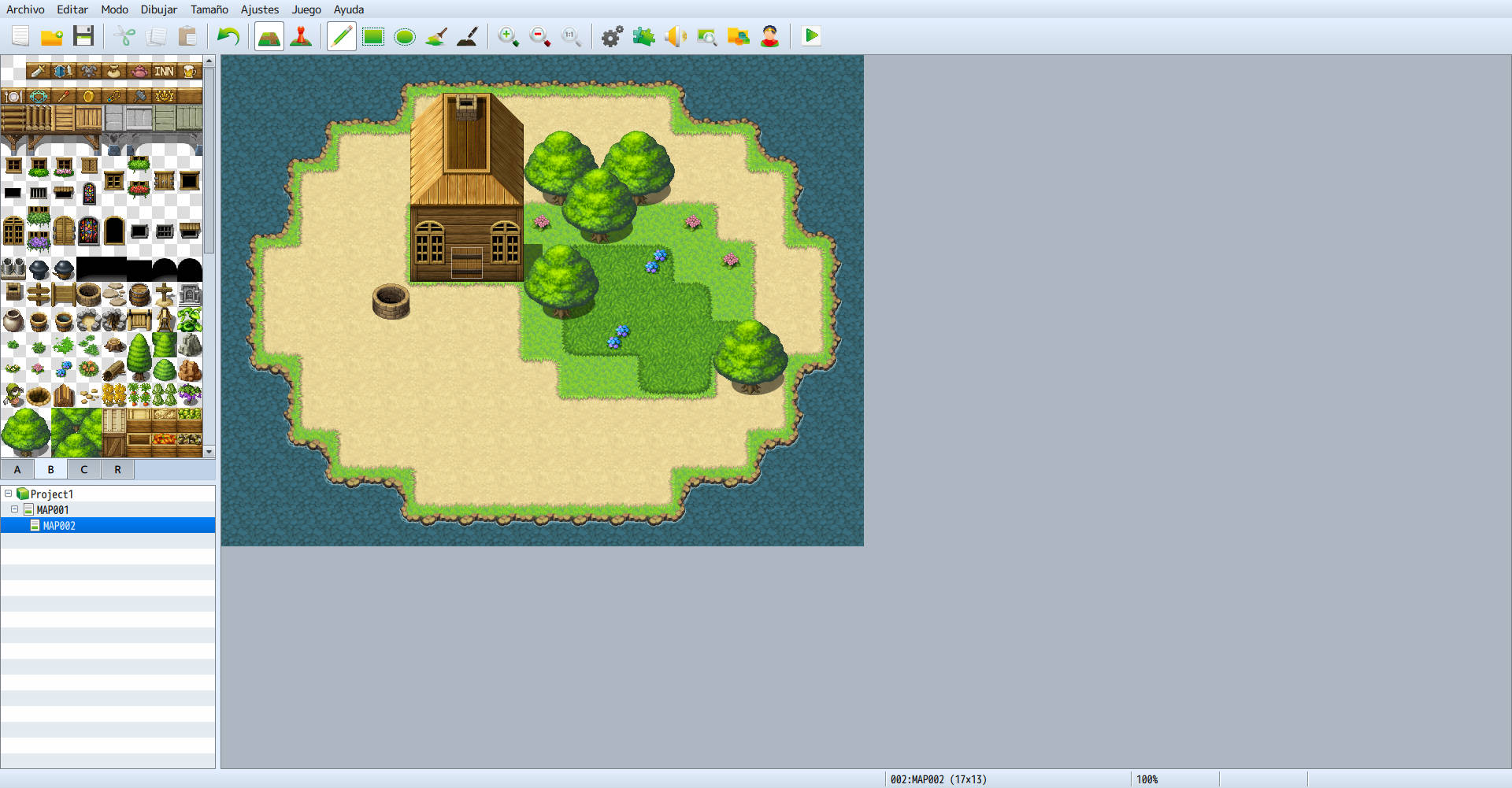
Task: Open the Sound Test speaker icon
Action: [x=676, y=36]
